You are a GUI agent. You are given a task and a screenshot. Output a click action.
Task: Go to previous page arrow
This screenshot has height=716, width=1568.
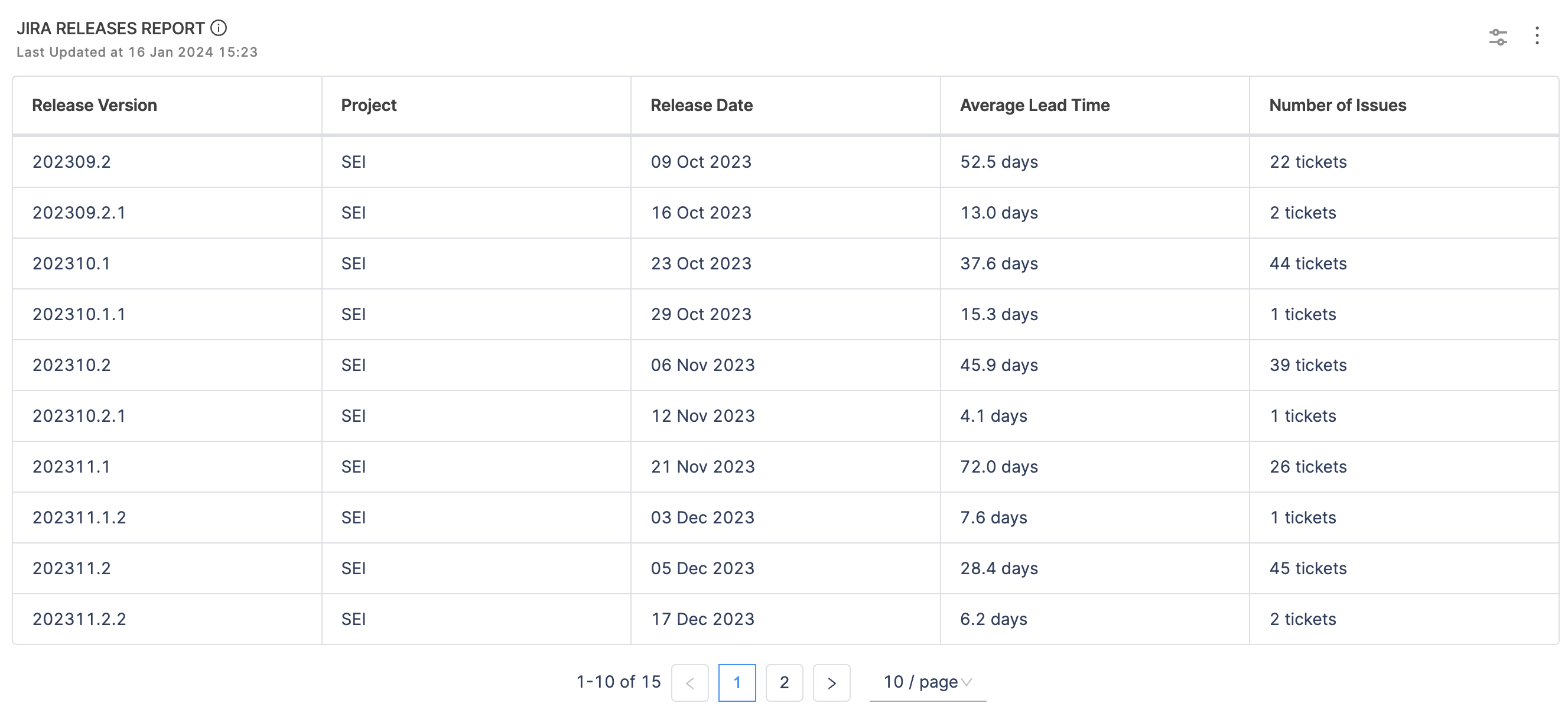[x=689, y=682]
